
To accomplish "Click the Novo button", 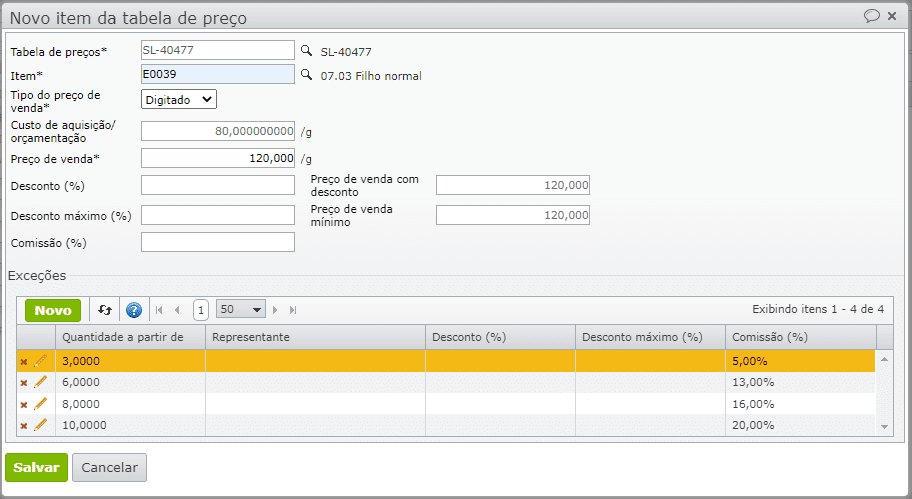I will [53, 310].
